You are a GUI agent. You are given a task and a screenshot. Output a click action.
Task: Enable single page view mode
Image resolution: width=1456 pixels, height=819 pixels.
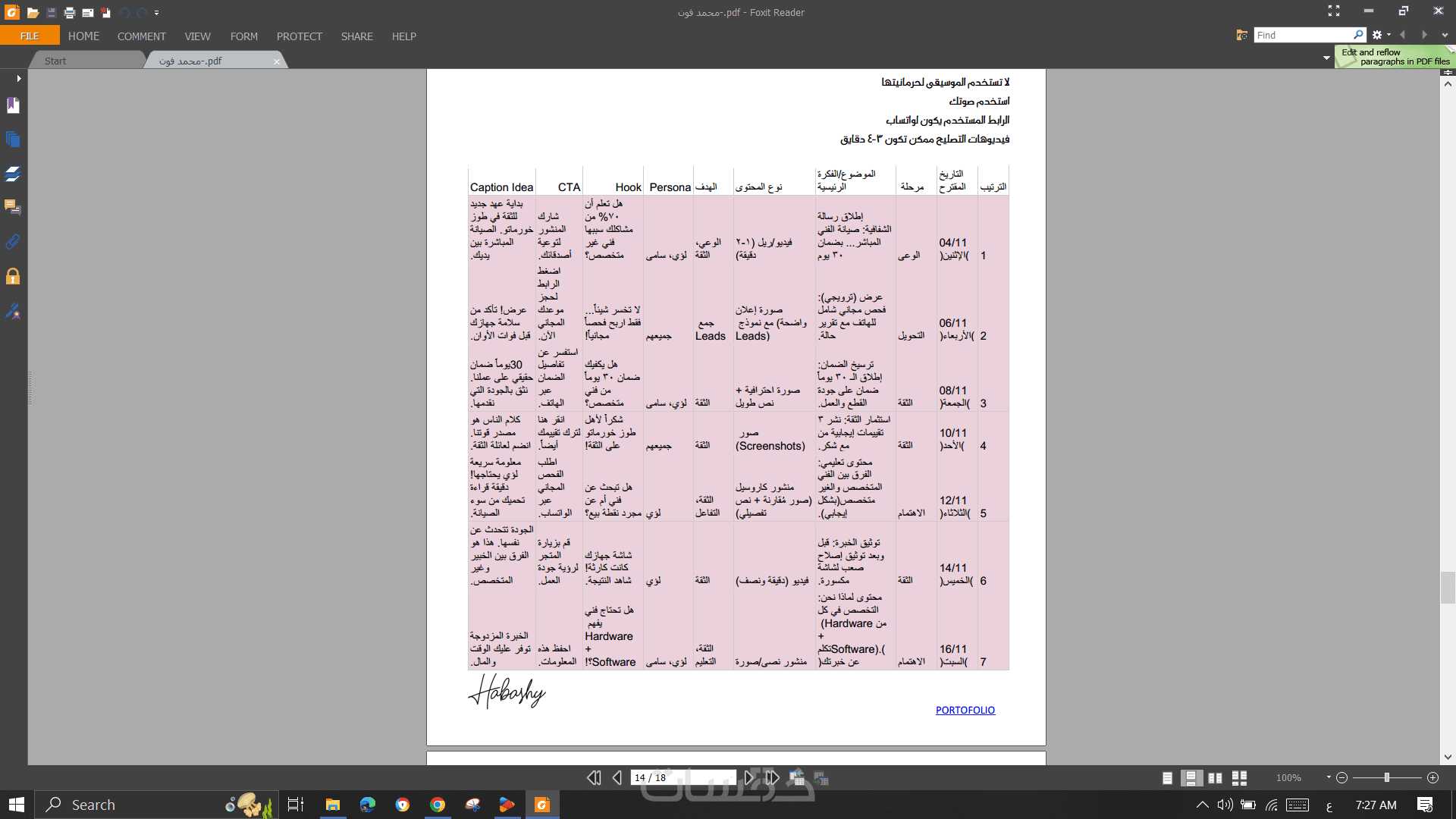coord(1167,778)
